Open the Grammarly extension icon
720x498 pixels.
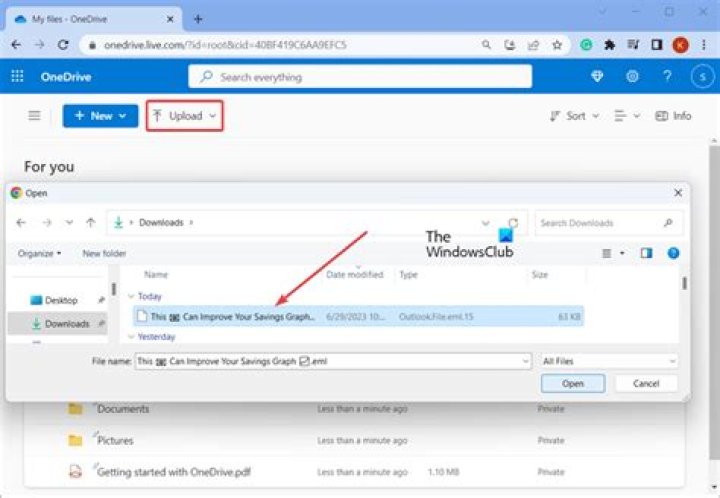point(586,45)
